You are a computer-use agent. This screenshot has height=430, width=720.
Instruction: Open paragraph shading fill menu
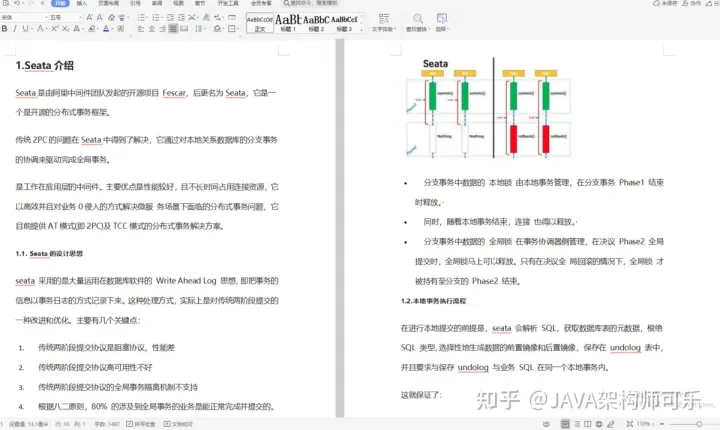tap(218, 28)
